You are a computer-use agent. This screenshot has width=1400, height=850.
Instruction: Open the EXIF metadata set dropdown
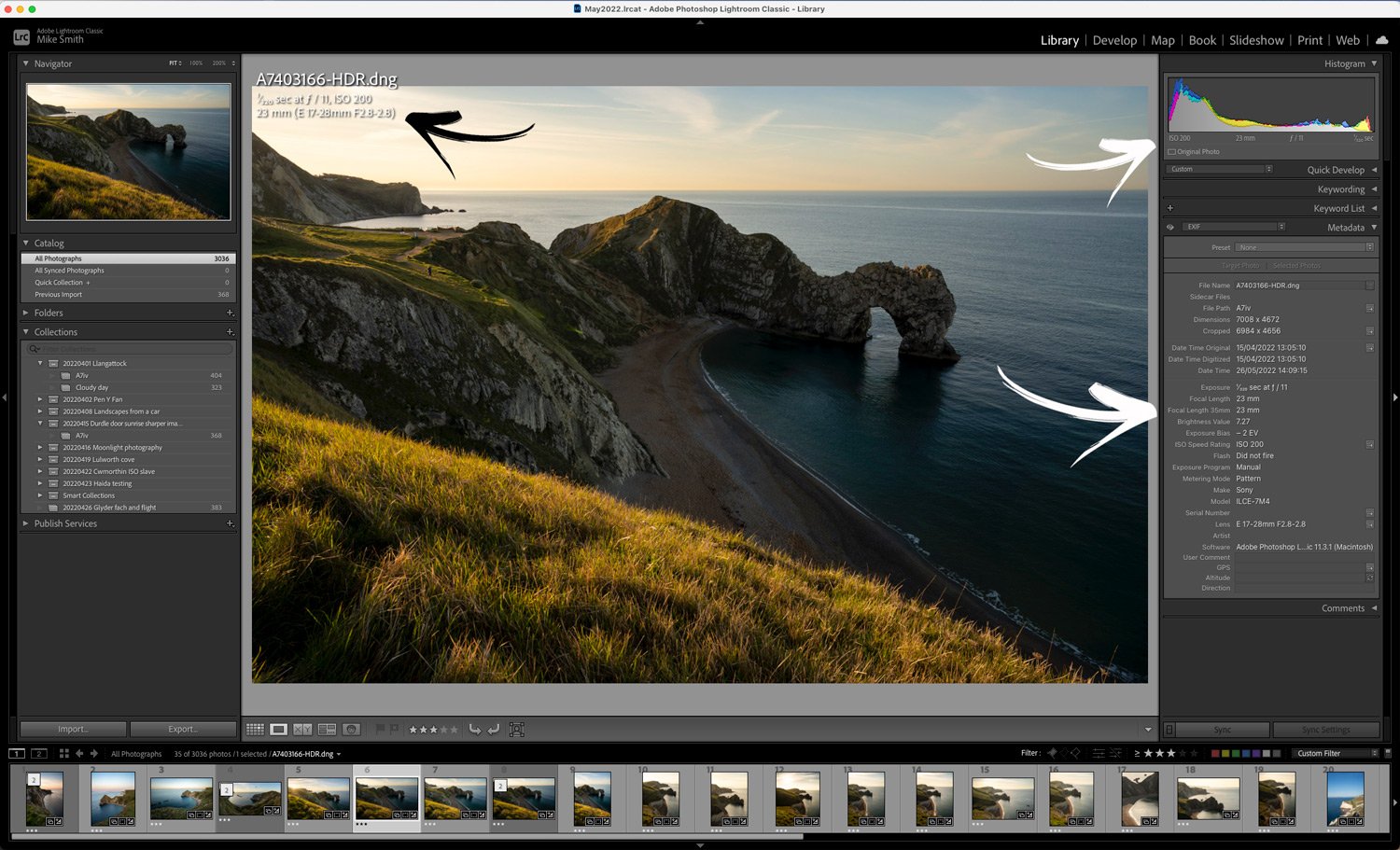(x=1234, y=227)
